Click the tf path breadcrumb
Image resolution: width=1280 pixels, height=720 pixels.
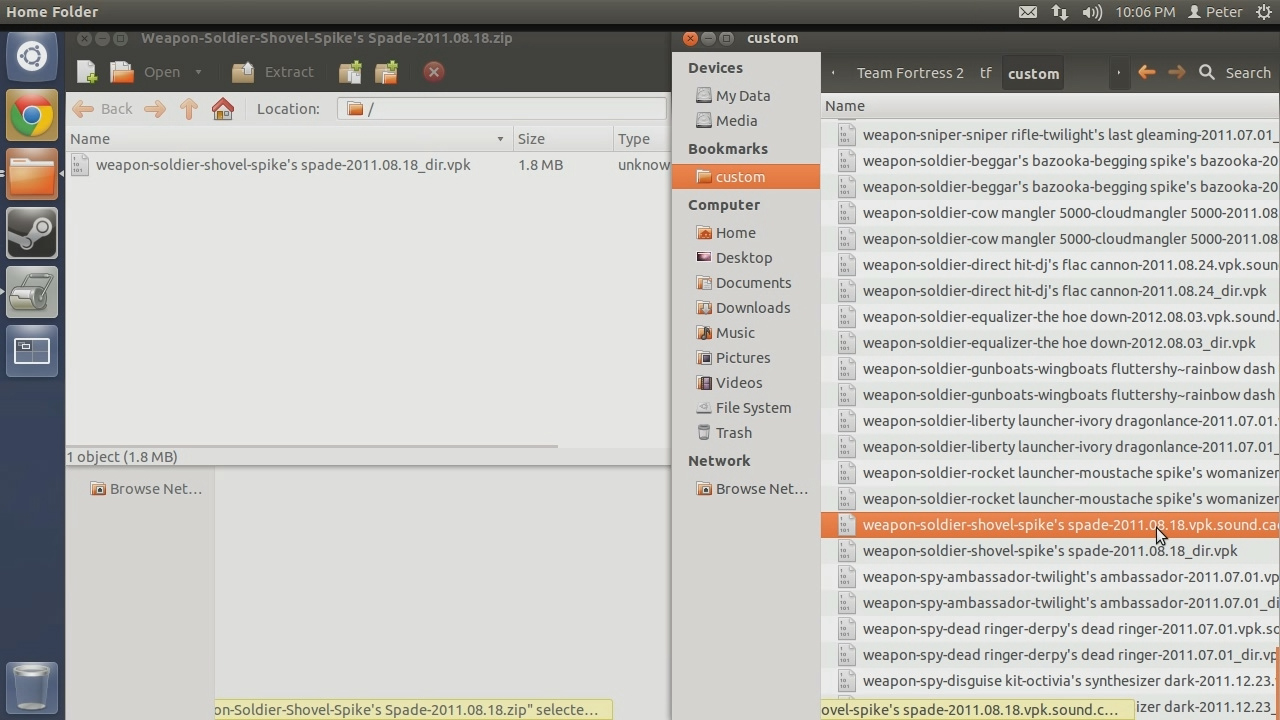(x=986, y=73)
